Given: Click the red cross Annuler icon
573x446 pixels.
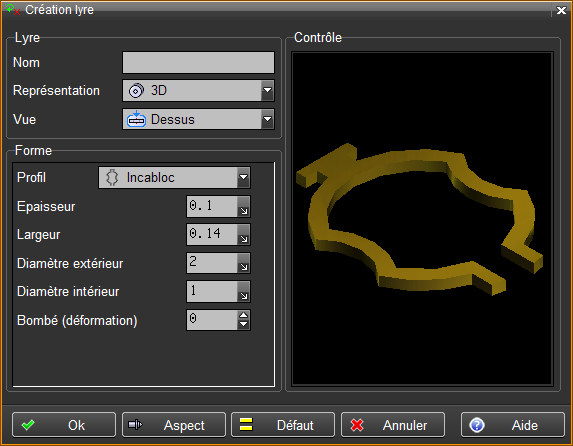Looking at the screenshot, I should pyautogui.click(x=357, y=425).
